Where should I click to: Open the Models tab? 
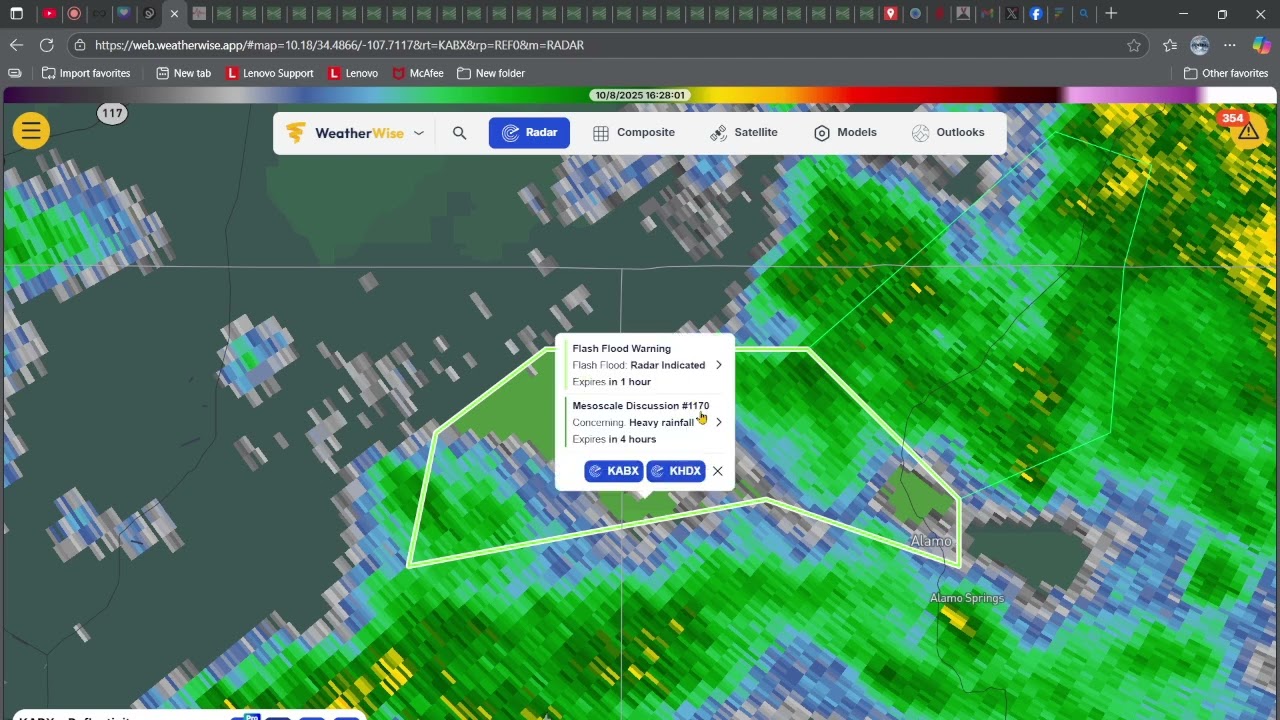845,133
